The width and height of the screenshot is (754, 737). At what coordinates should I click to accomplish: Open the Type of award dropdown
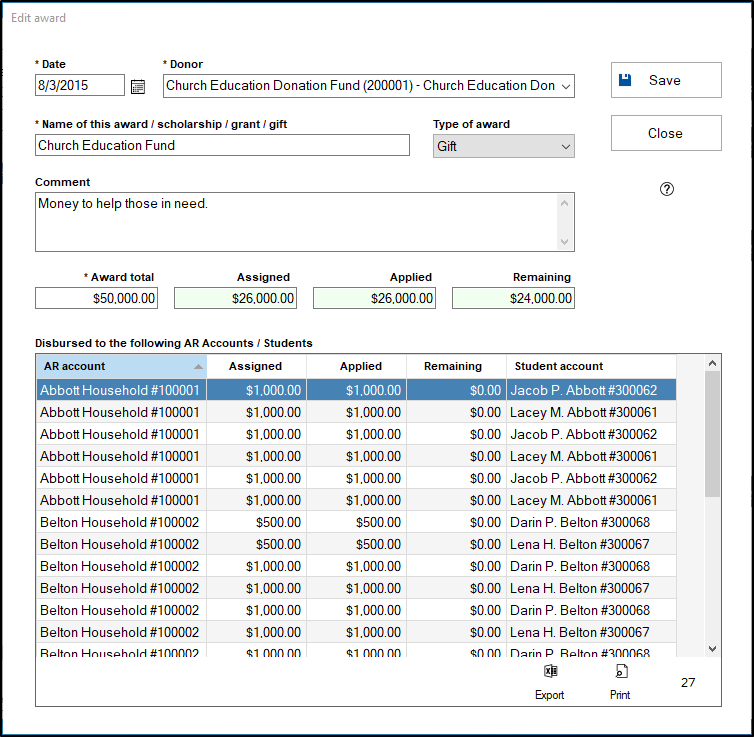(566, 146)
